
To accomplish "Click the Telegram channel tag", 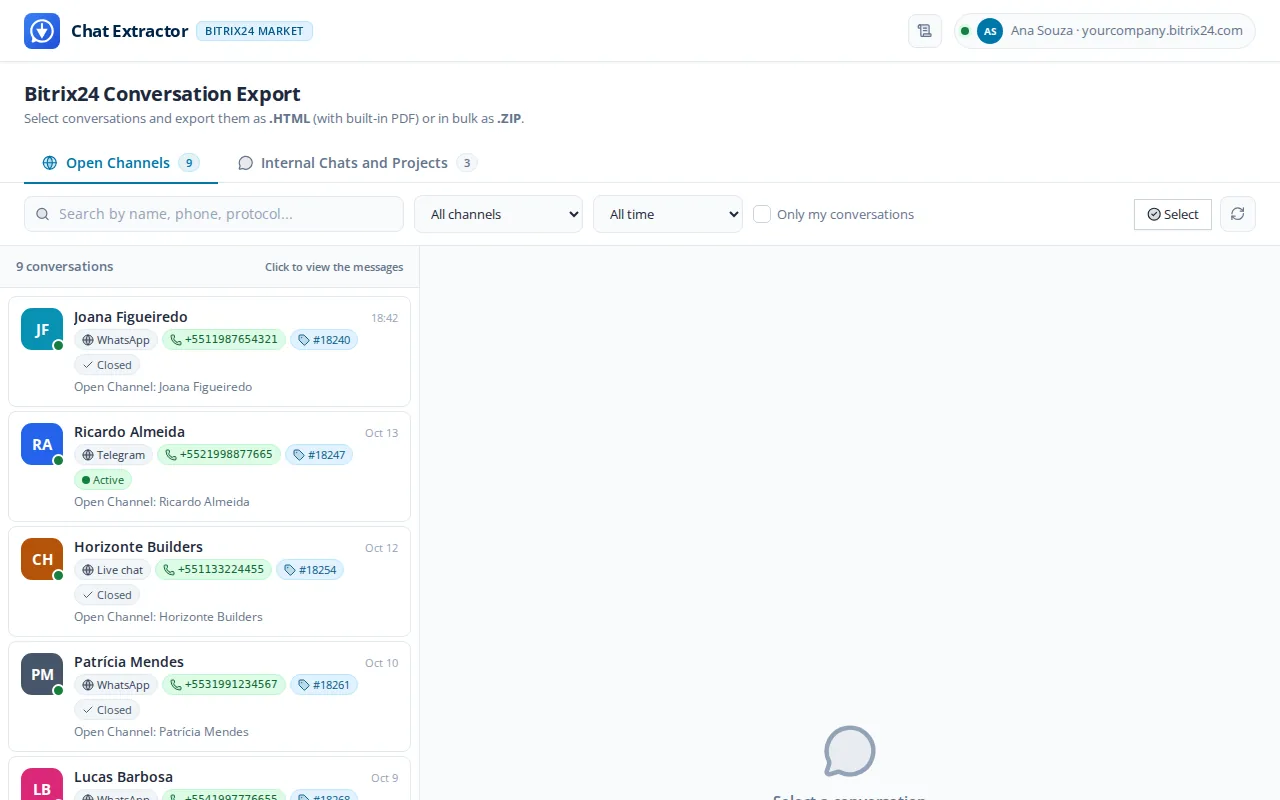I will pos(113,455).
